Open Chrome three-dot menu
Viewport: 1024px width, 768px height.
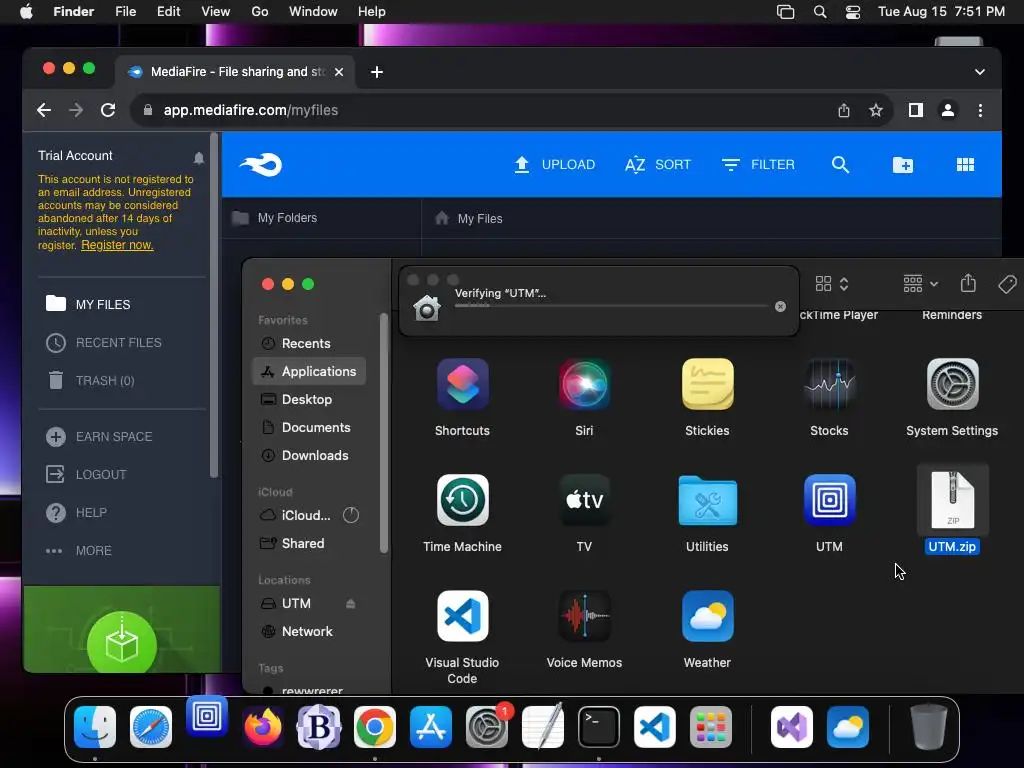click(980, 110)
